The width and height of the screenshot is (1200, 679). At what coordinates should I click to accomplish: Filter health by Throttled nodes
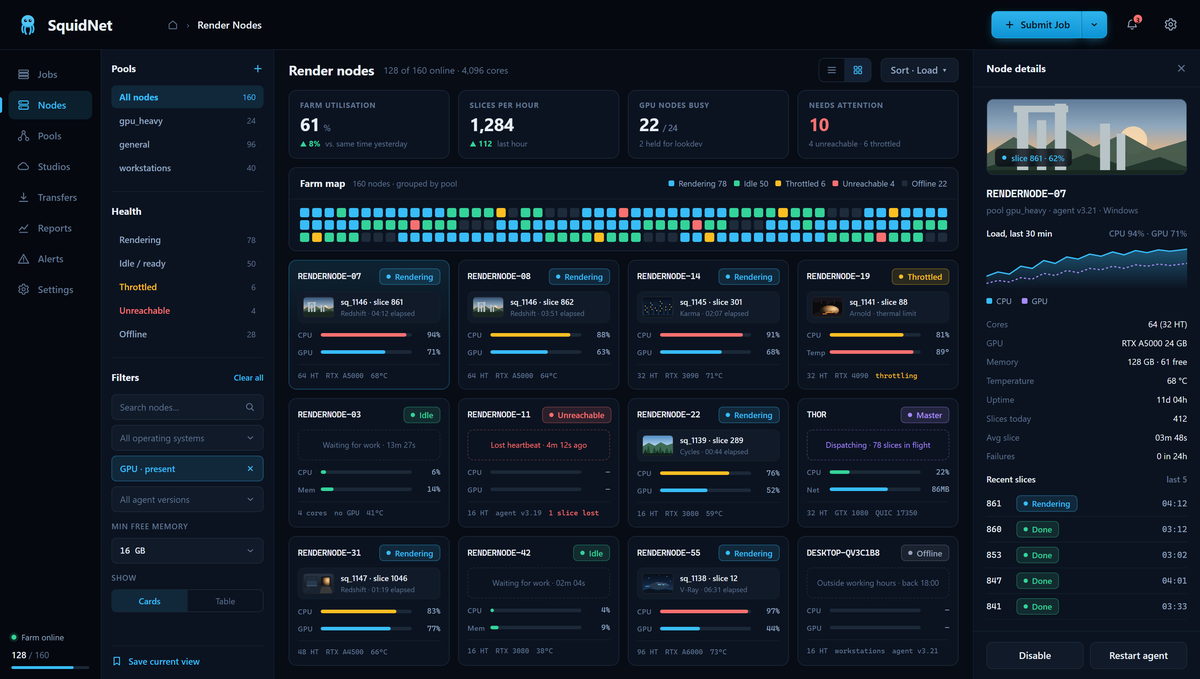(187, 287)
